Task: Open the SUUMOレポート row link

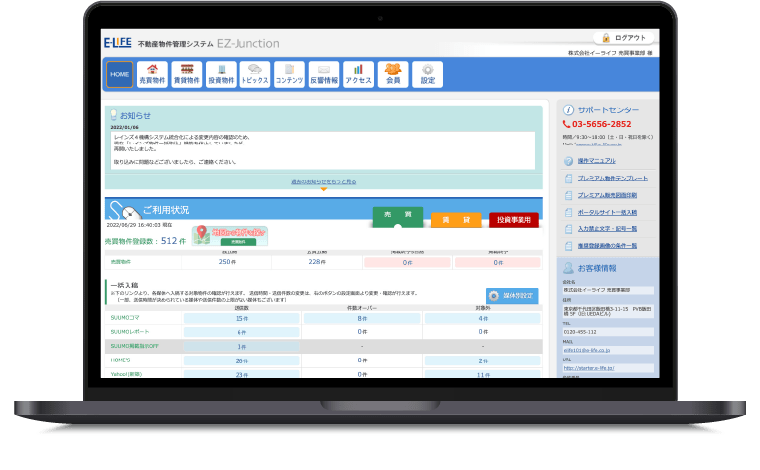Action: click(129, 332)
